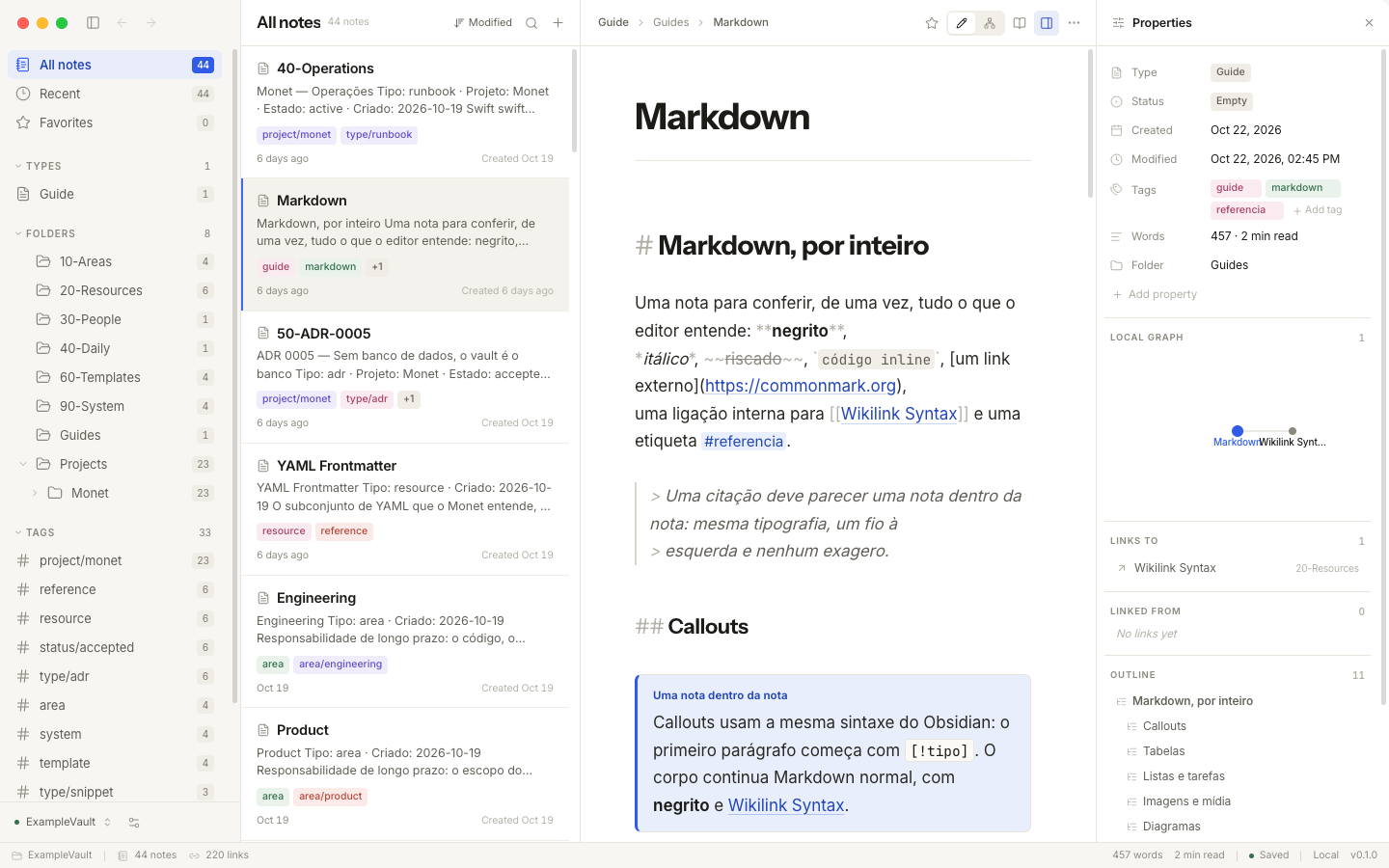The height and width of the screenshot is (868, 1389).
Task: Open Favorites list
Action: point(115,122)
